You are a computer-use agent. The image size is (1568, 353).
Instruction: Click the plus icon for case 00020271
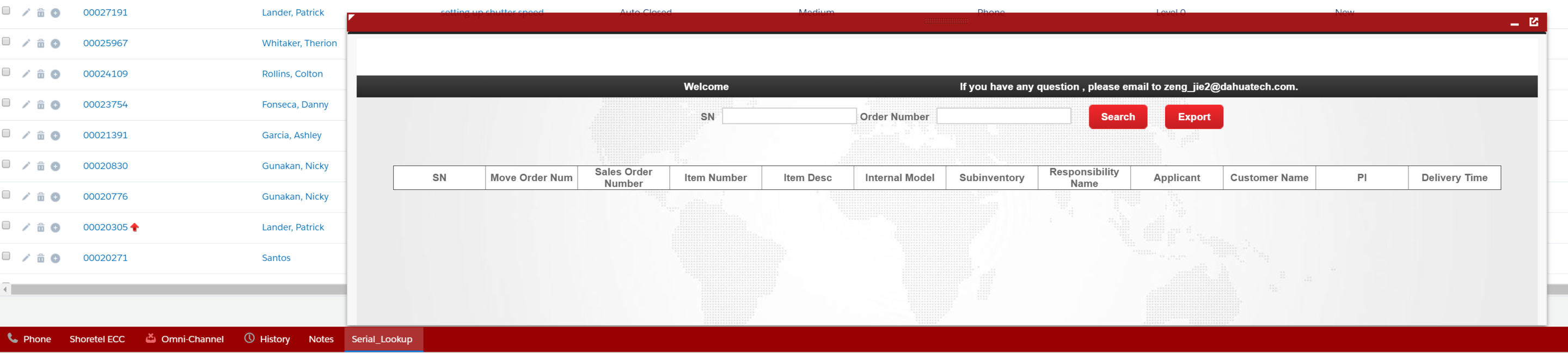pos(56,258)
